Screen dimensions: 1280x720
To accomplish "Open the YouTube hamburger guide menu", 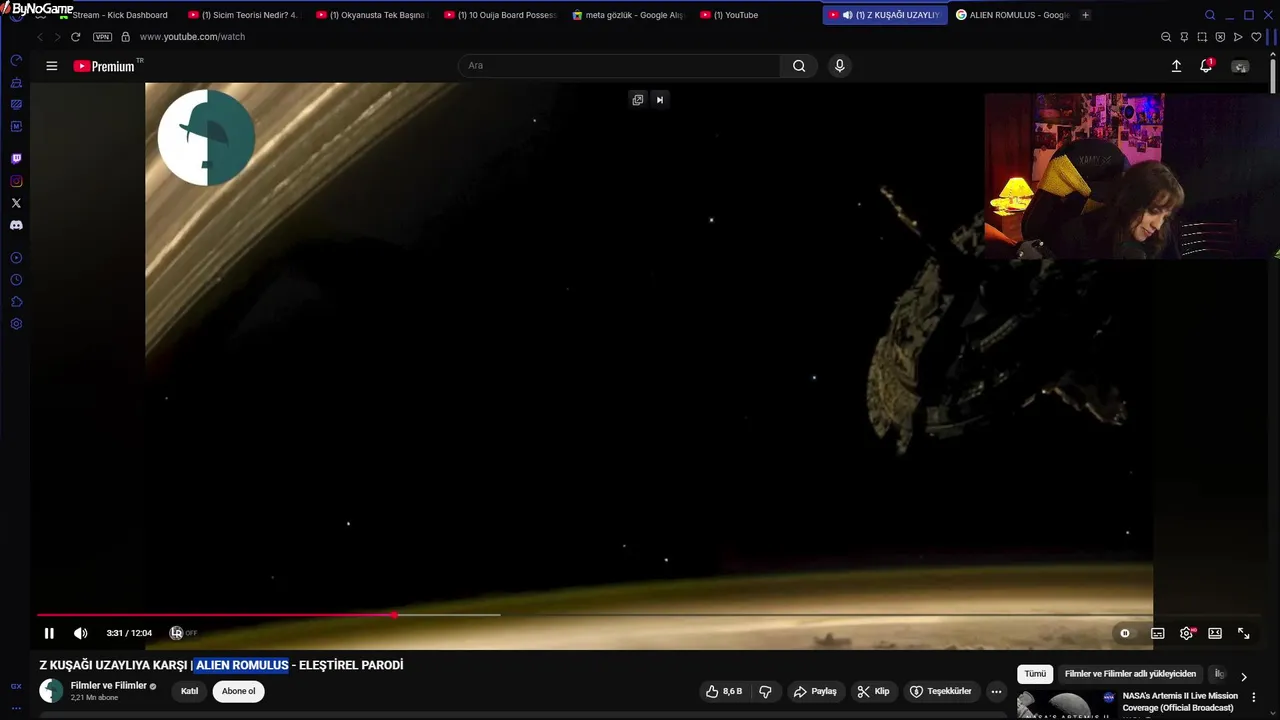I will (52, 66).
